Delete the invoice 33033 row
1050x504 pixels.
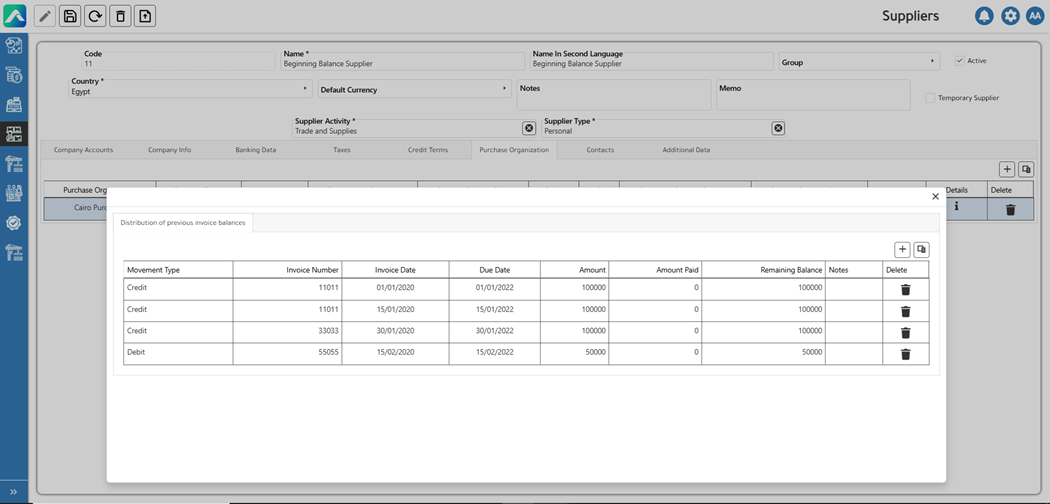pos(905,333)
